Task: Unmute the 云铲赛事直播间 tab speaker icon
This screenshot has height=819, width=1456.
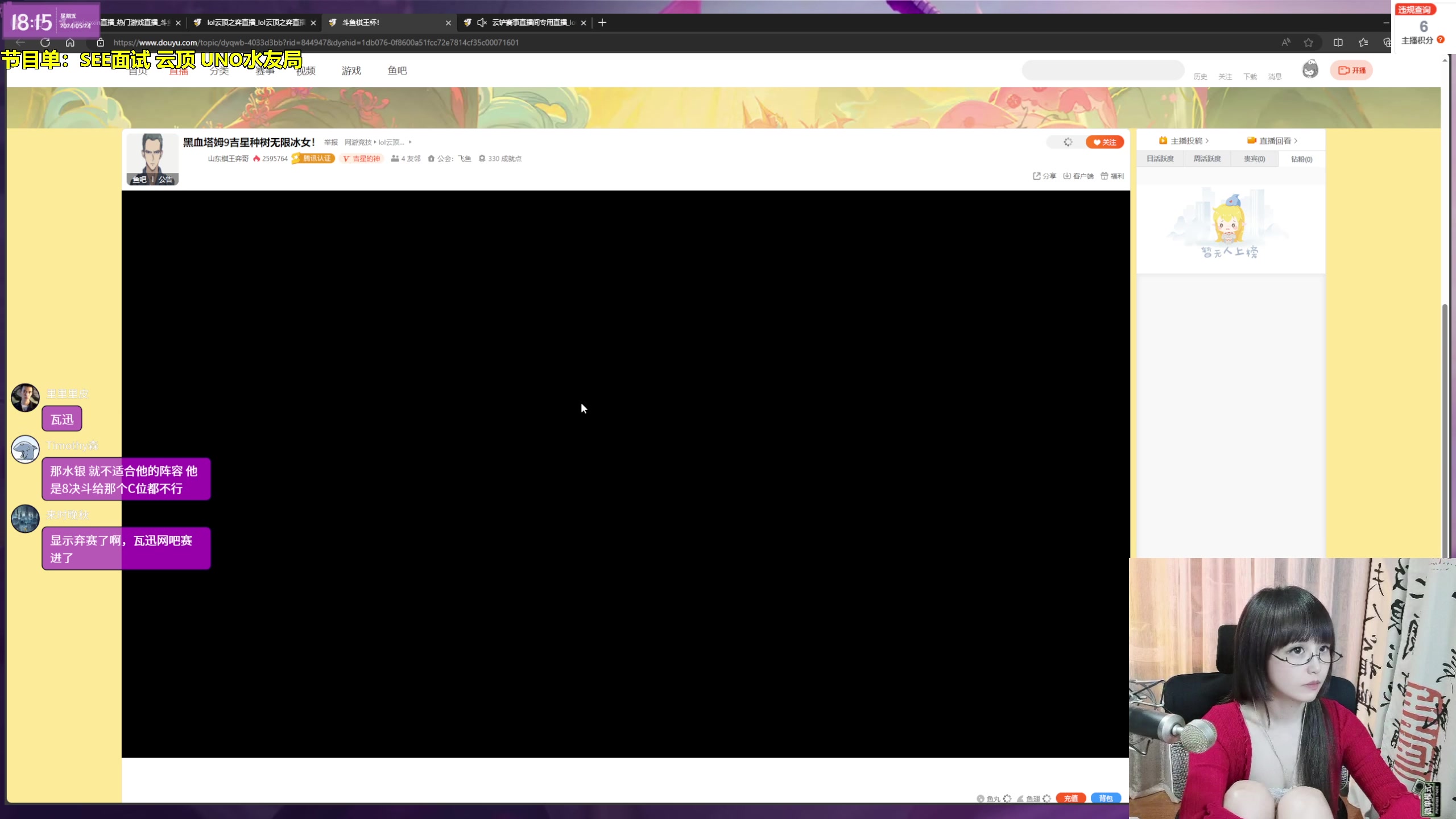Action: (482, 23)
